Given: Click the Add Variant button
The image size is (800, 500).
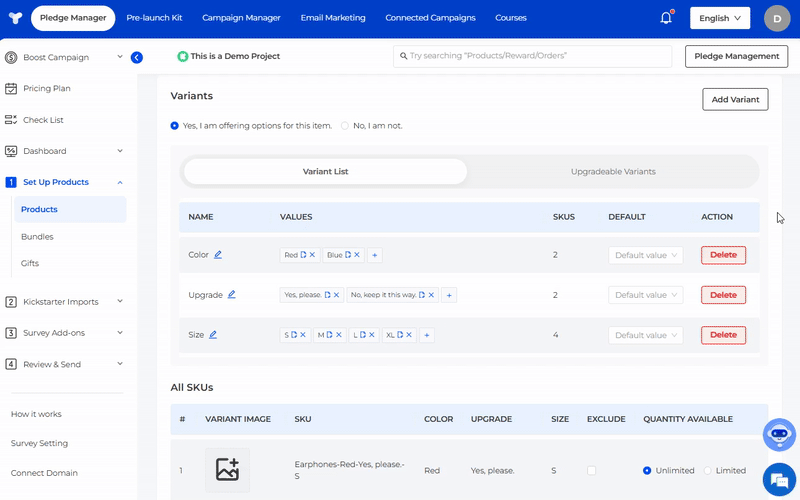Looking at the screenshot, I should 735,99.
